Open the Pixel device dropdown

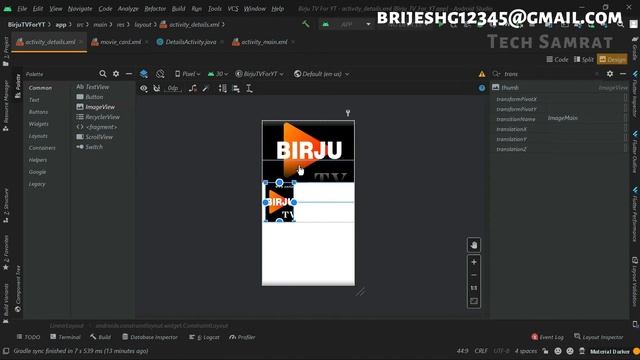(188, 74)
